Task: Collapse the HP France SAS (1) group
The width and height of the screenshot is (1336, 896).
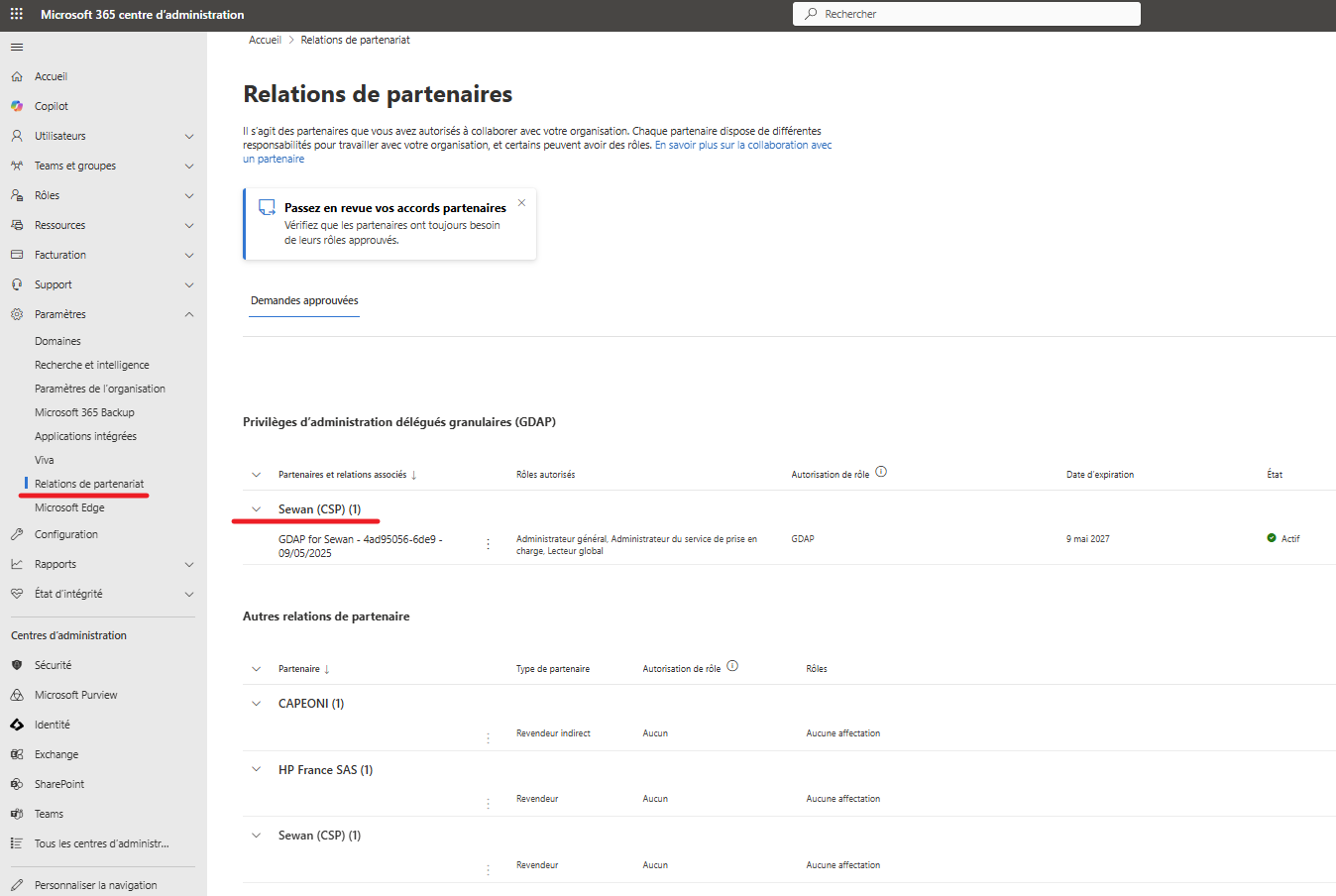Action: [x=256, y=769]
